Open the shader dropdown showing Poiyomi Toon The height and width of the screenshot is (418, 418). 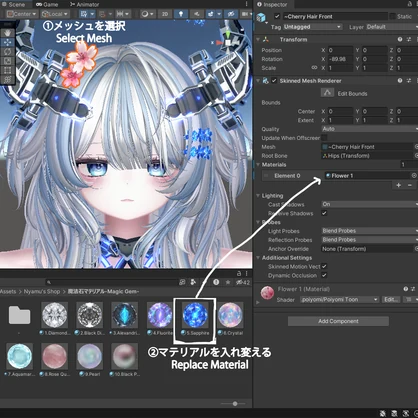(x=339, y=299)
